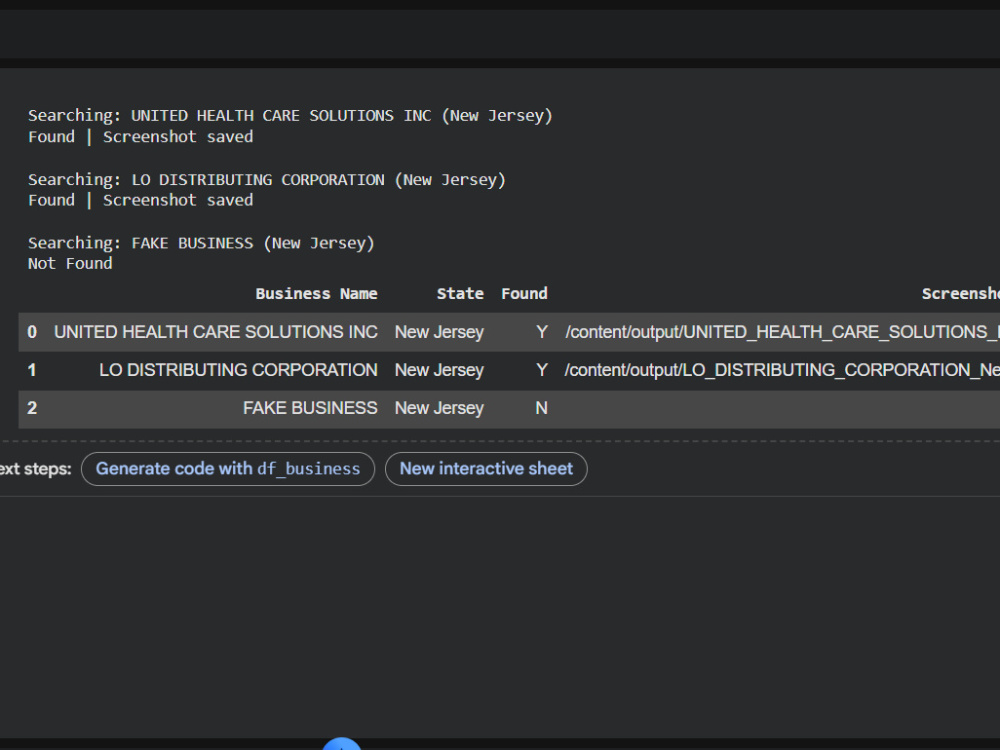Click log line Searching: LO DISTRIBUTING CORPORATION
Viewport: 1000px width, 750px height.
point(267,179)
